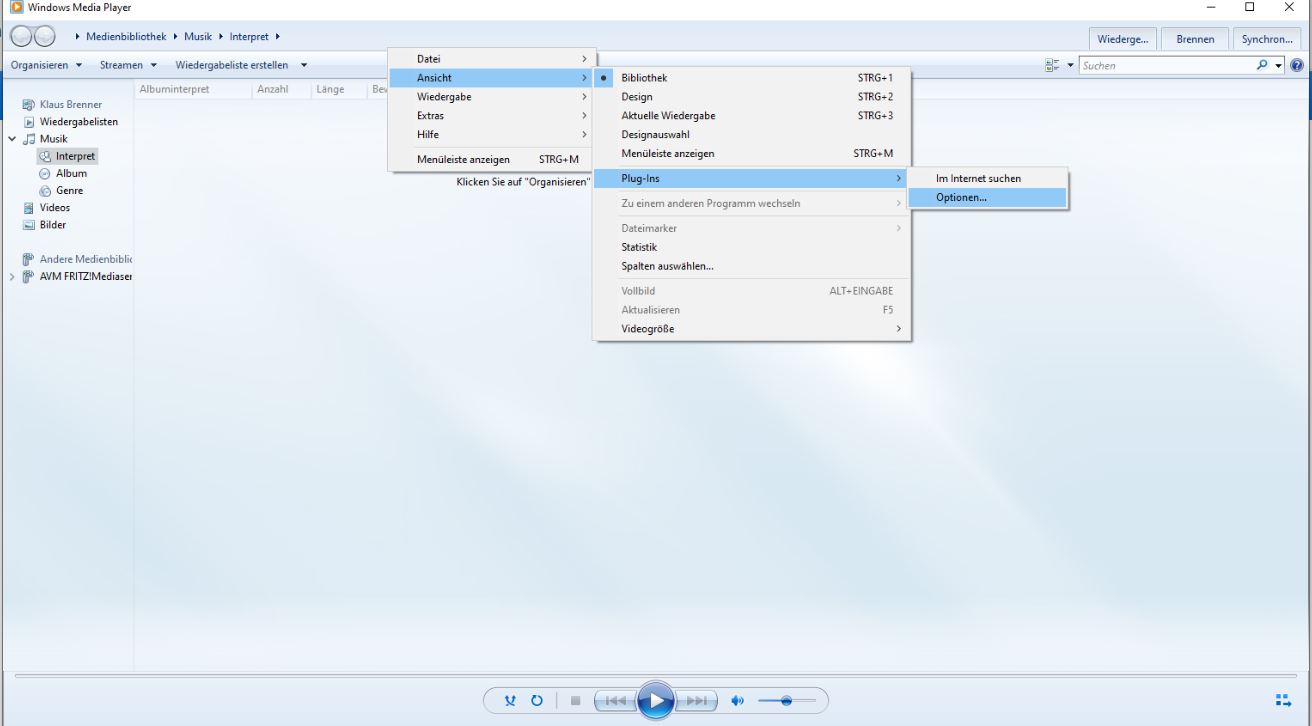This screenshot has width=1312, height=726.
Task: Click the Windows Media Player title icon
Action: [16, 8]
